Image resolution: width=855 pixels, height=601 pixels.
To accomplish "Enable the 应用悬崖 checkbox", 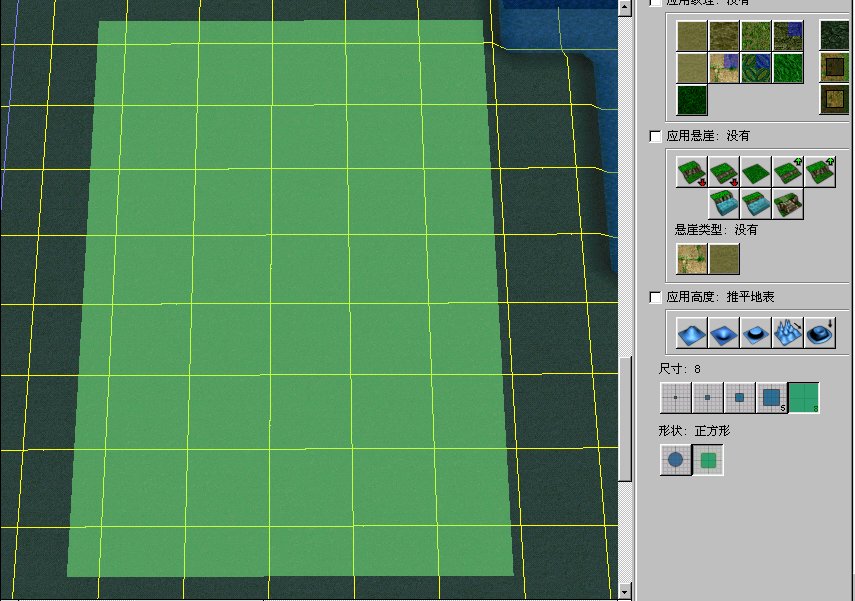I will (x=656, y=136).
